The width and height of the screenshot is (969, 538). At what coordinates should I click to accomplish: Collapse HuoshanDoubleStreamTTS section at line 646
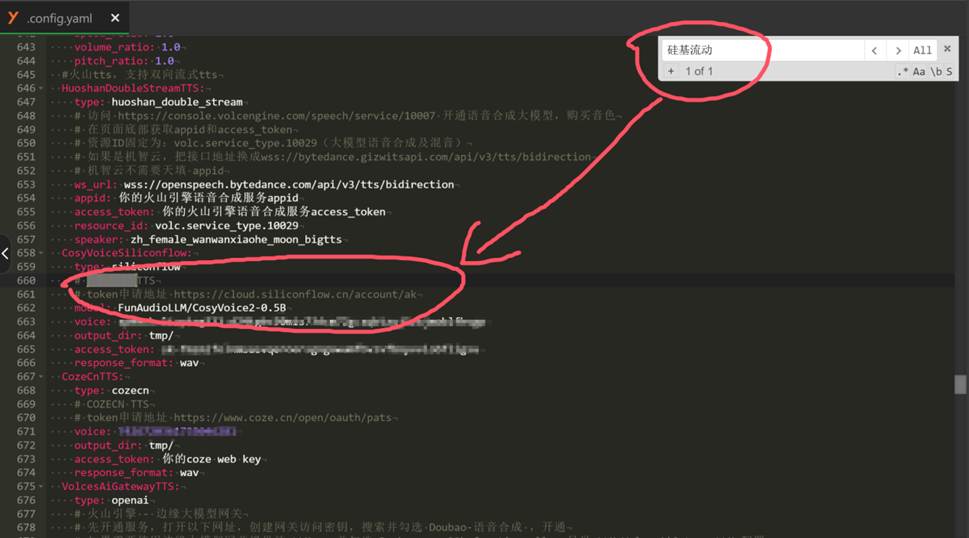(x=51, y=88)
